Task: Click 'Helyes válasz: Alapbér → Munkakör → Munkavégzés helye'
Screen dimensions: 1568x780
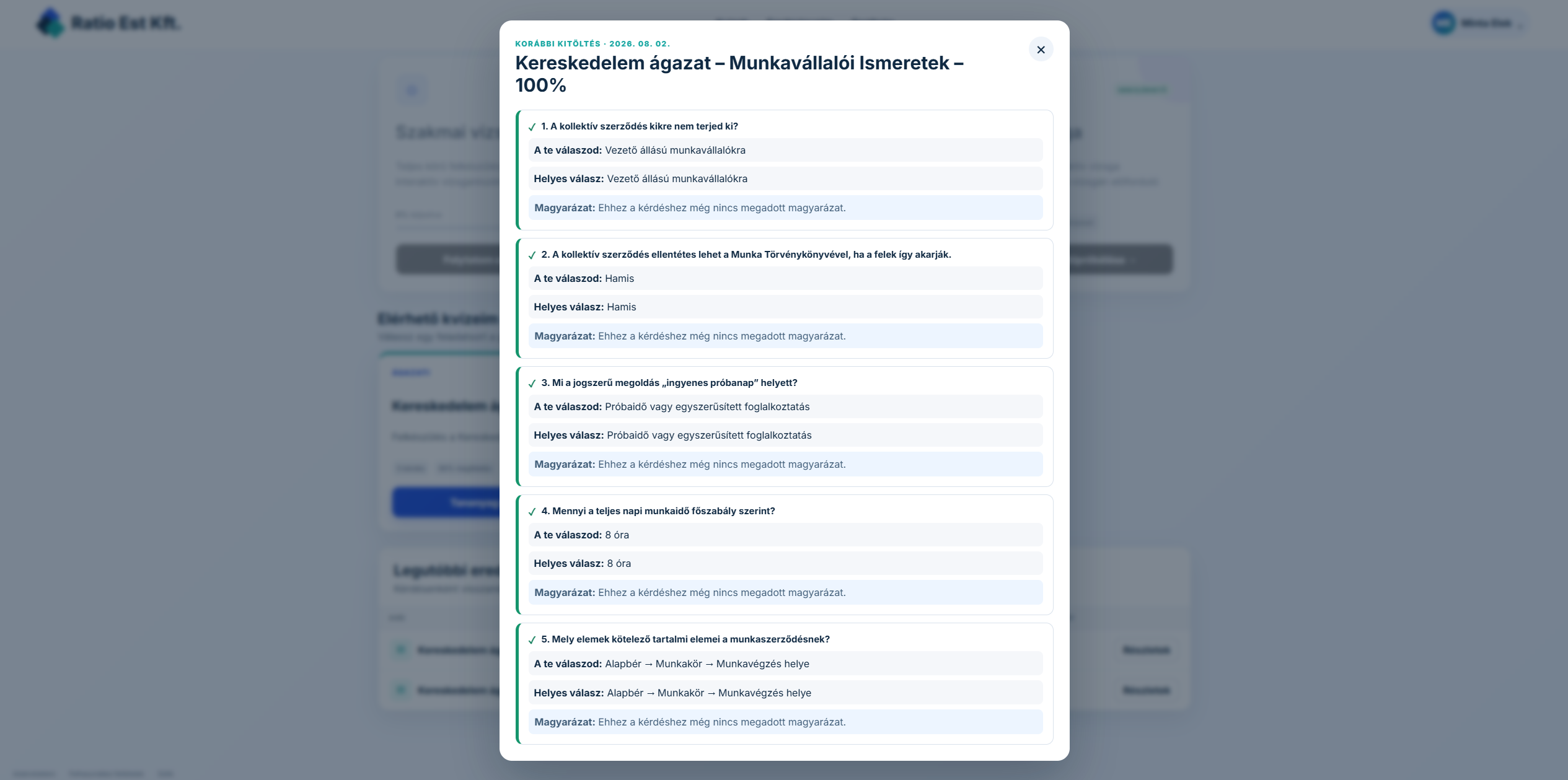Action: 785,693
